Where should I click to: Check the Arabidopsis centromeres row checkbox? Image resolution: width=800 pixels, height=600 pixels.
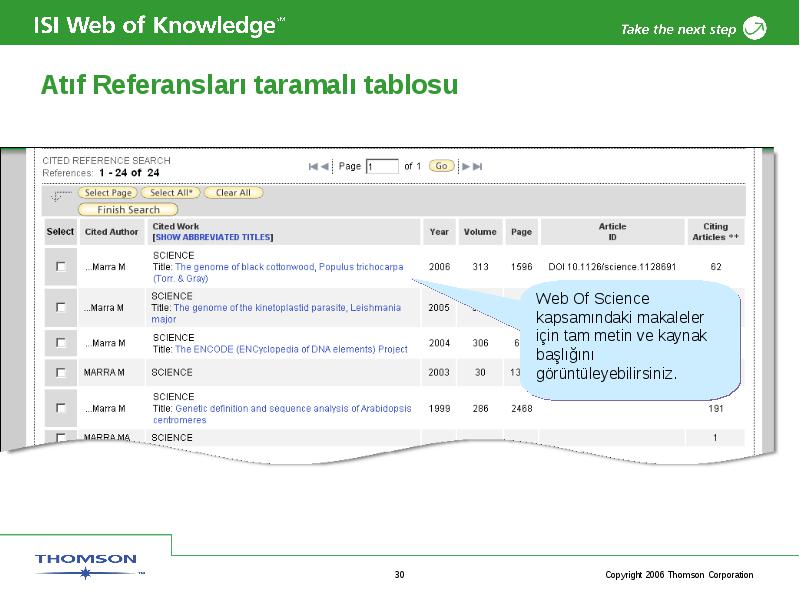pyautogui.click(x=61, y=408)
